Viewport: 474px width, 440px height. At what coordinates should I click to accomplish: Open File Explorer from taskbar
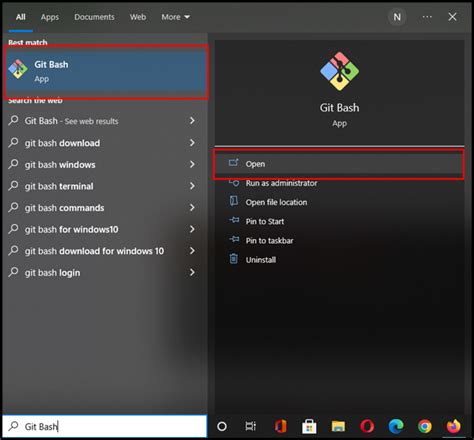(x=338, y=426)
